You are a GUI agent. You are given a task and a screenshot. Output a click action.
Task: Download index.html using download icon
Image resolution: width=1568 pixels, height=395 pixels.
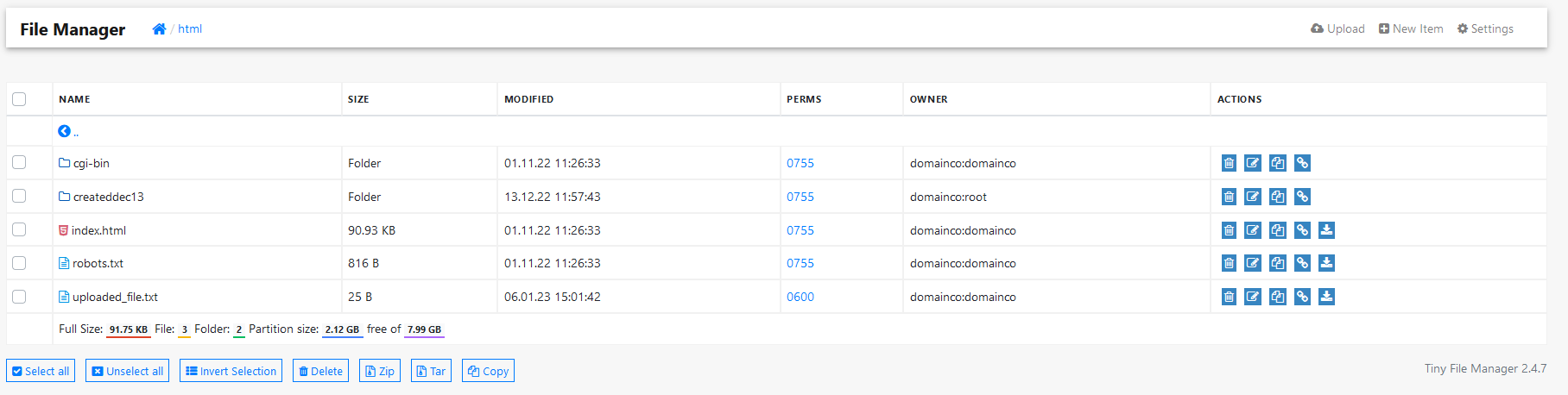1327,230
